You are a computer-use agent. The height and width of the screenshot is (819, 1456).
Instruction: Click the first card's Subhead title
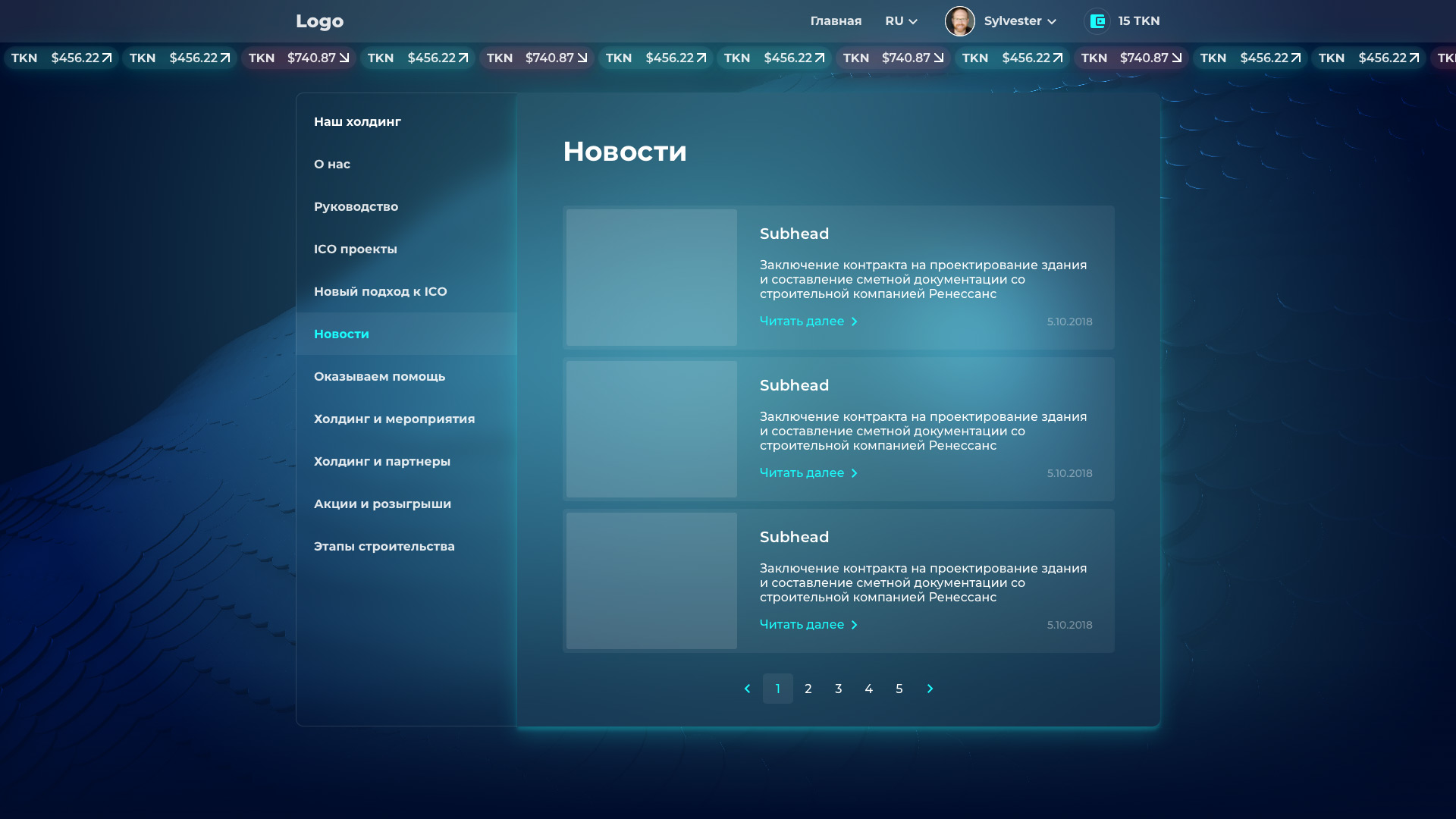(794, 234)
